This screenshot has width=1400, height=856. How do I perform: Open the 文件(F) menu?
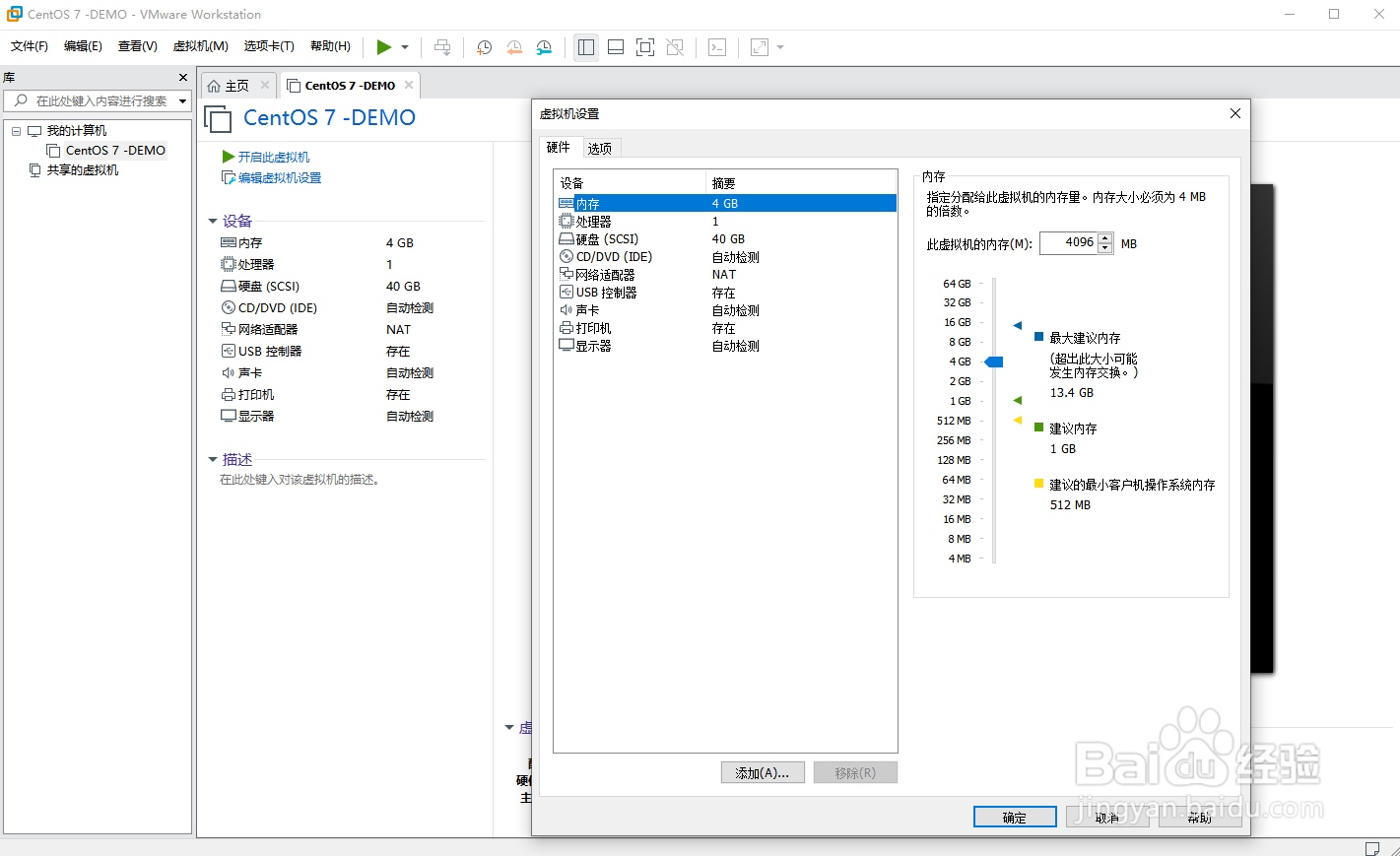pos(30,46)
